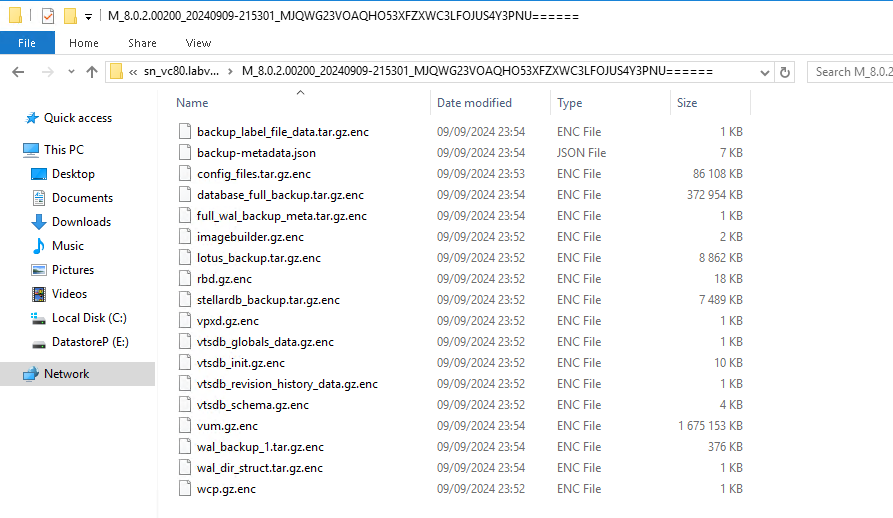Viewport: 893px width, 518px height.
Task: Click the file icon of imagebuilder.gz.enc
Action: tap(185, 237)
